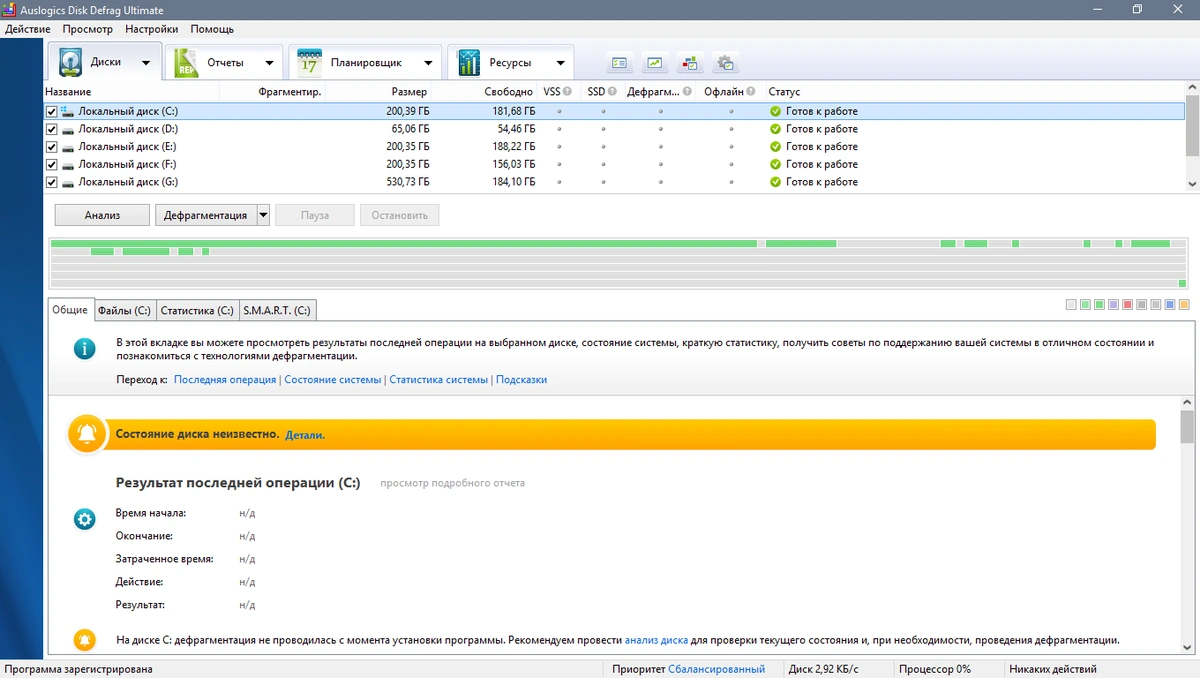The height and width of the screenshot is (678, 1200).
Task: Click the help icon next to SSD
Action: 613,92
